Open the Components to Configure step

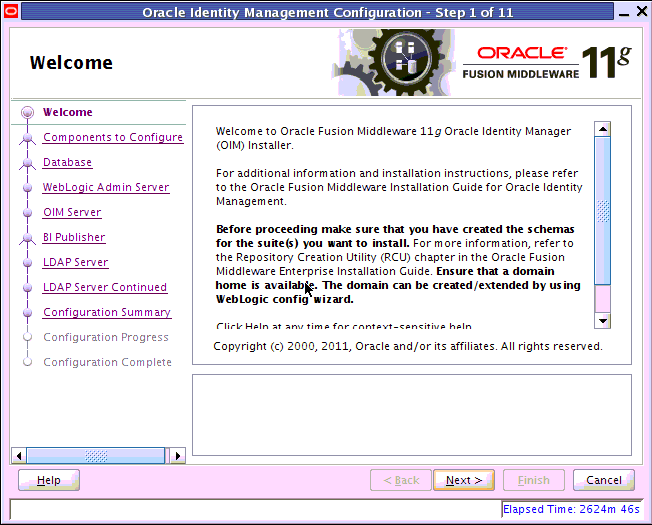[113, 137]
